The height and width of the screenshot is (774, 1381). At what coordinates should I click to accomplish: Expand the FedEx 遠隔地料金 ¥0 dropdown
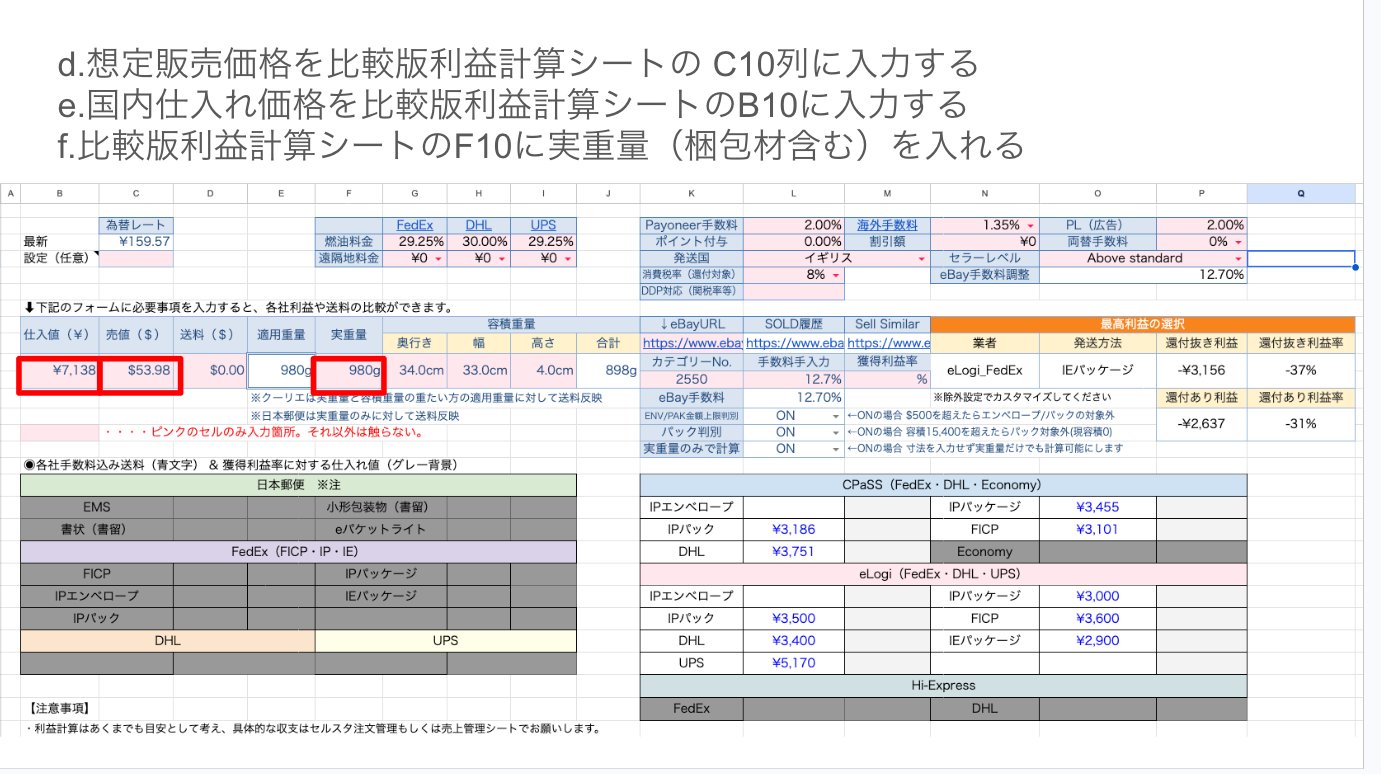439,259
